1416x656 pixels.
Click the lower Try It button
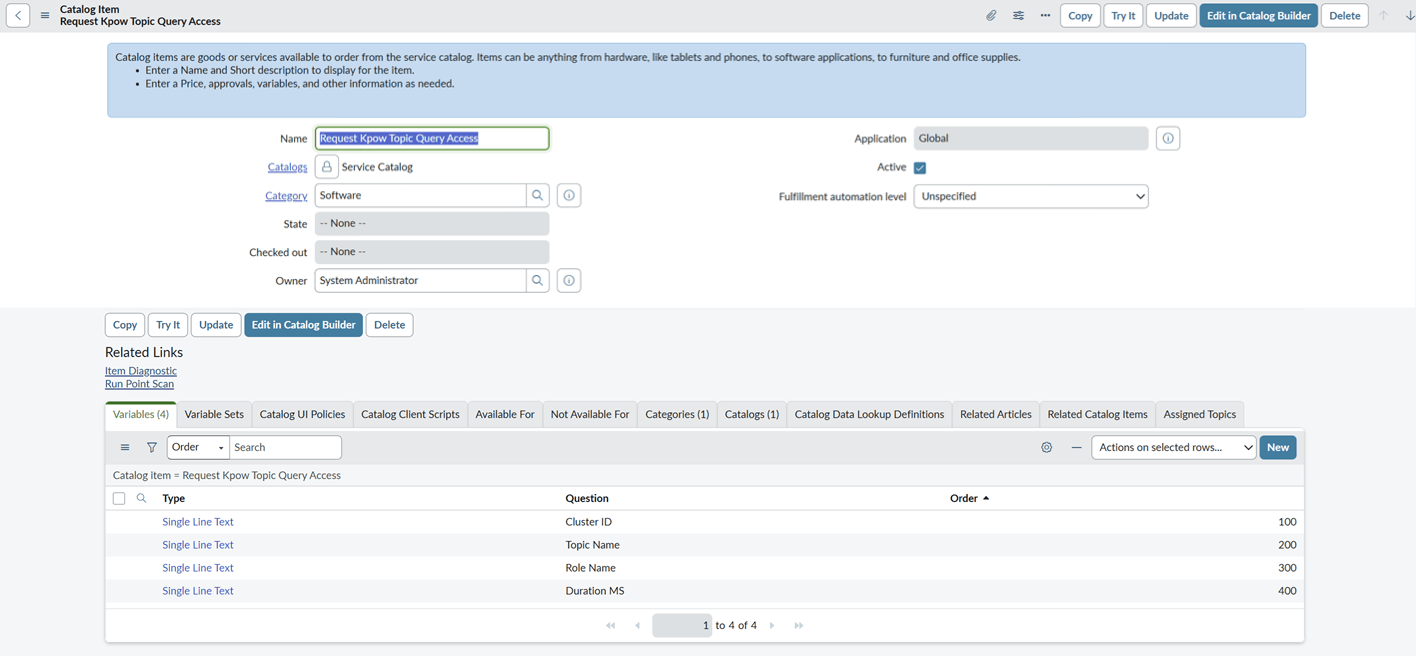pyautogui.click(x=168, y=325)
